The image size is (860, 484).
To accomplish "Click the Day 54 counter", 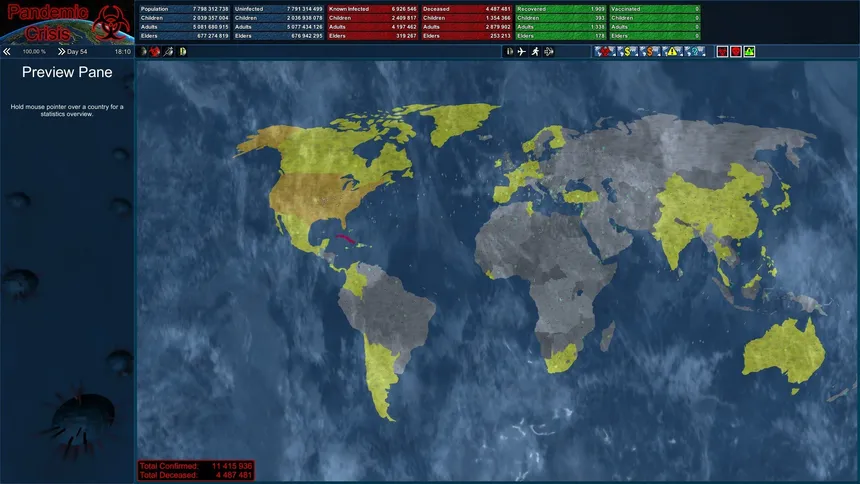I will tap(77, 52).
